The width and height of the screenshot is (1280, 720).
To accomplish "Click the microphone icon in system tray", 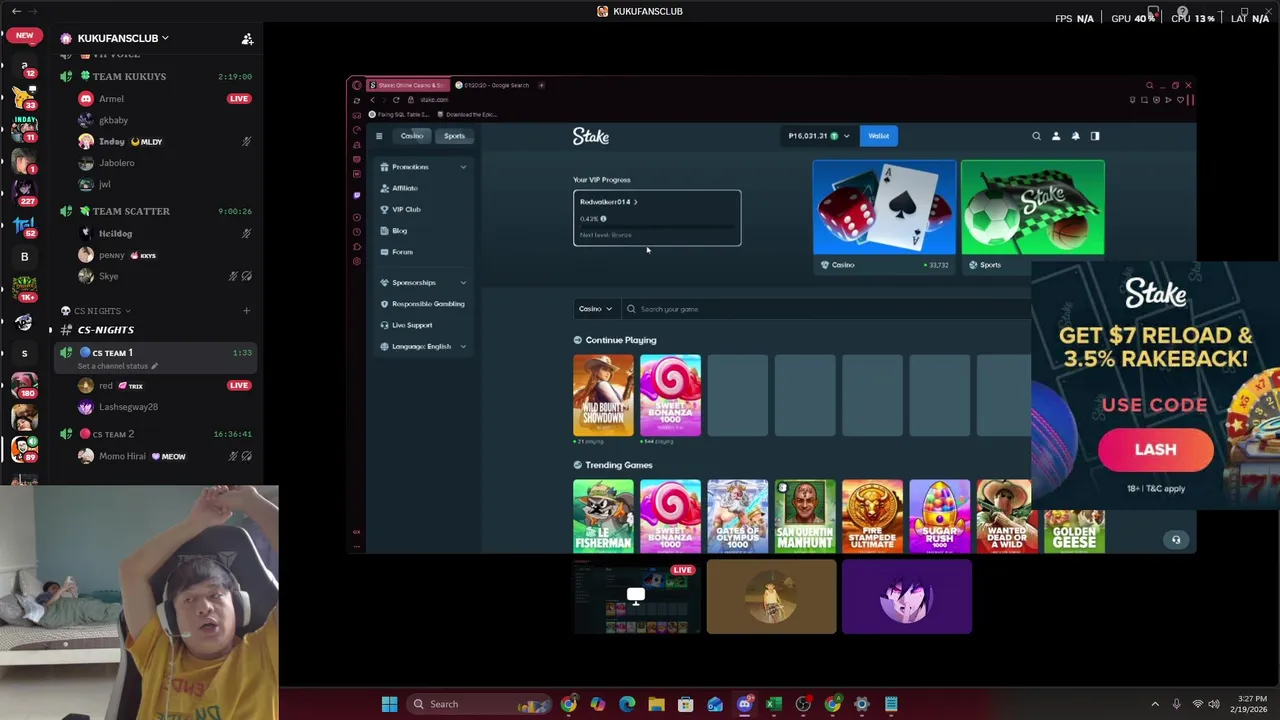I will (1176, 704).
